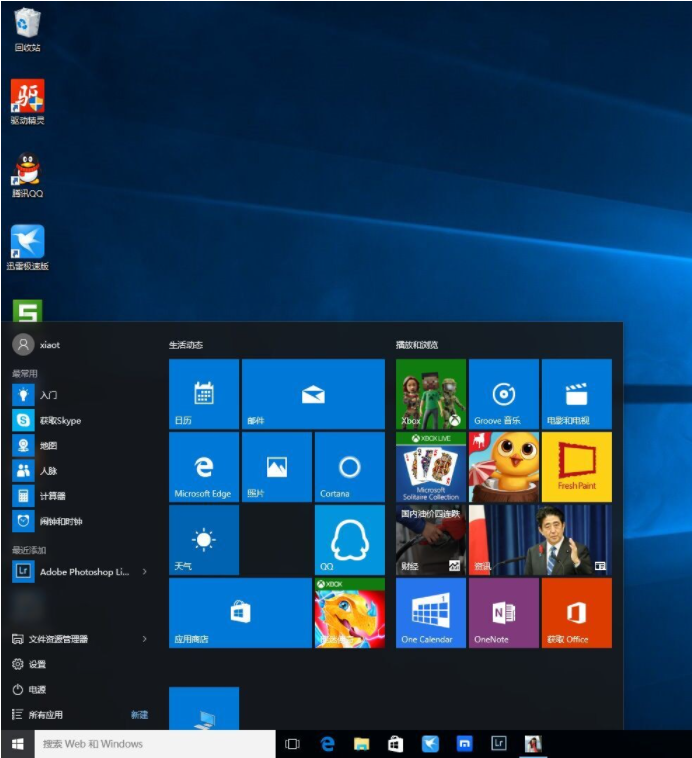Open the 应用商店 store tile

click(240, 612)
